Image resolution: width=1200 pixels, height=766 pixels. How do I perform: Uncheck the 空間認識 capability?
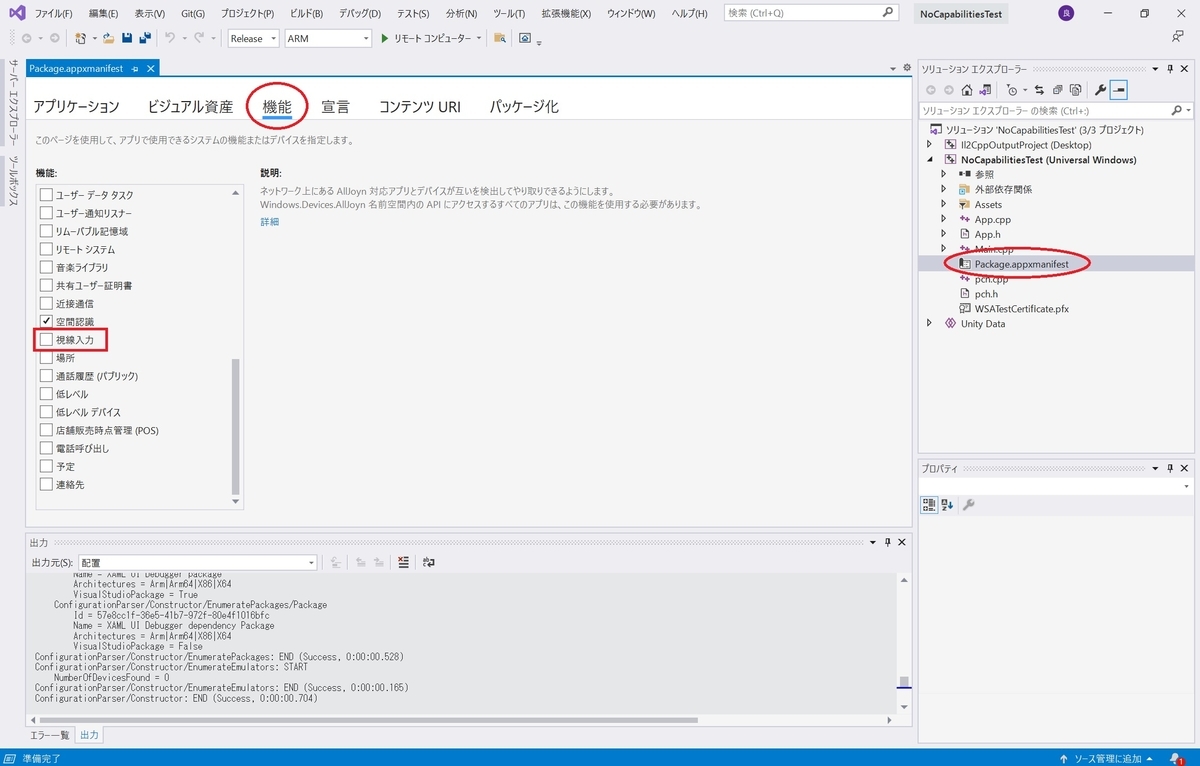[x=46, y=321]
